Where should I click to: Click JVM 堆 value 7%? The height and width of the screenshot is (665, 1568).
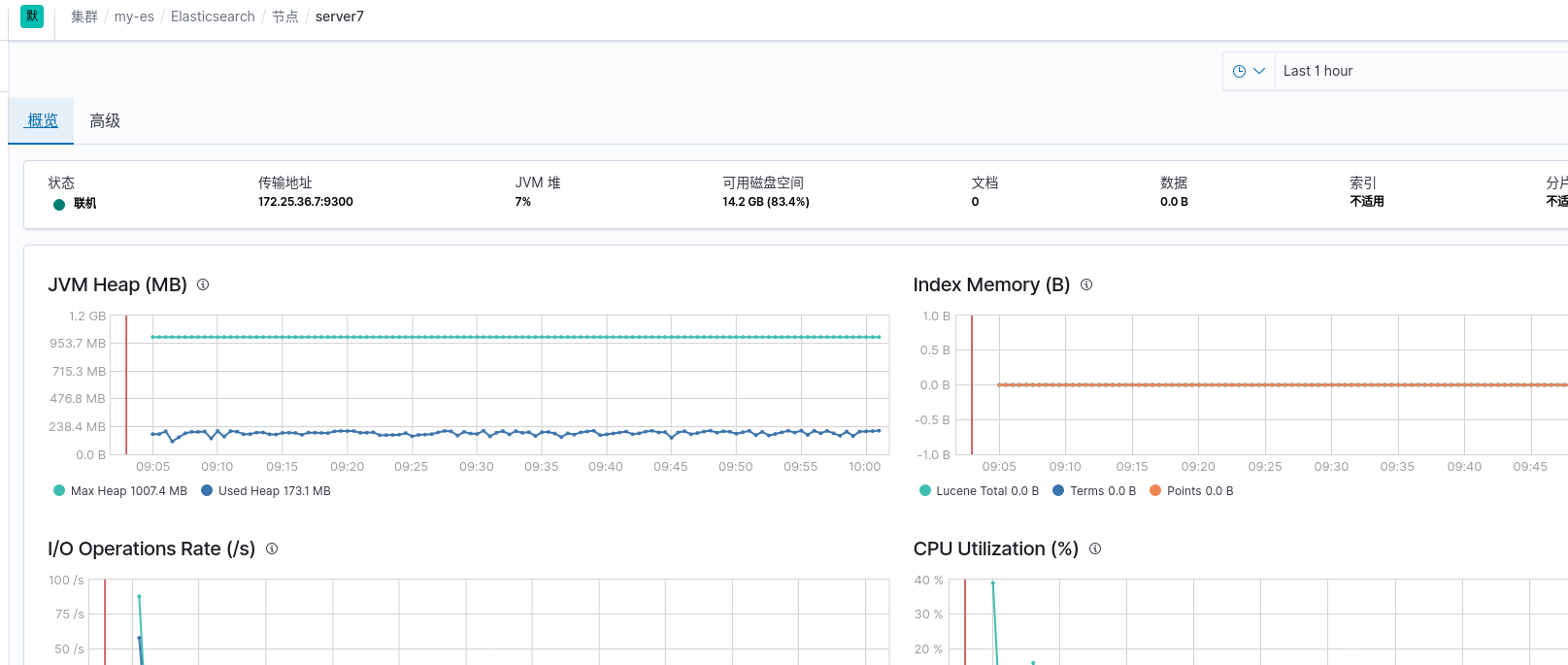(x=522, y=202)
